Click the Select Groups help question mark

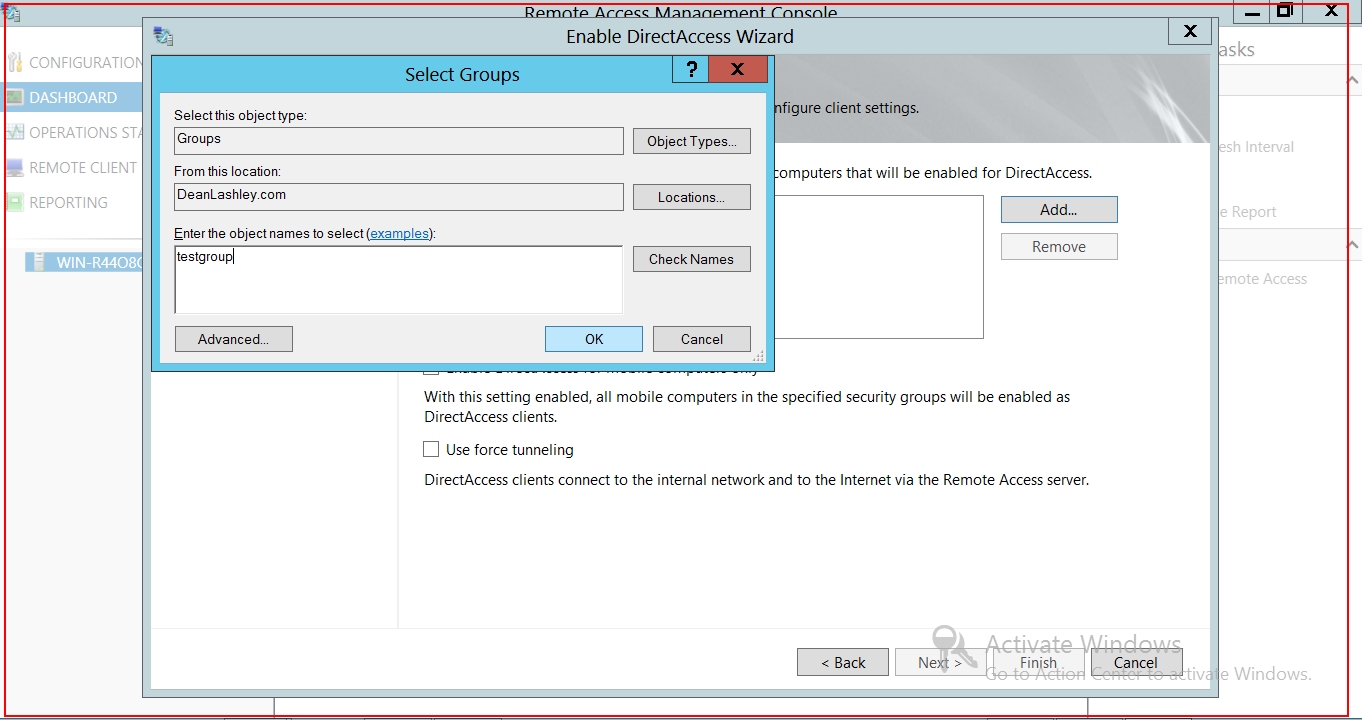[x=690, y=70]
